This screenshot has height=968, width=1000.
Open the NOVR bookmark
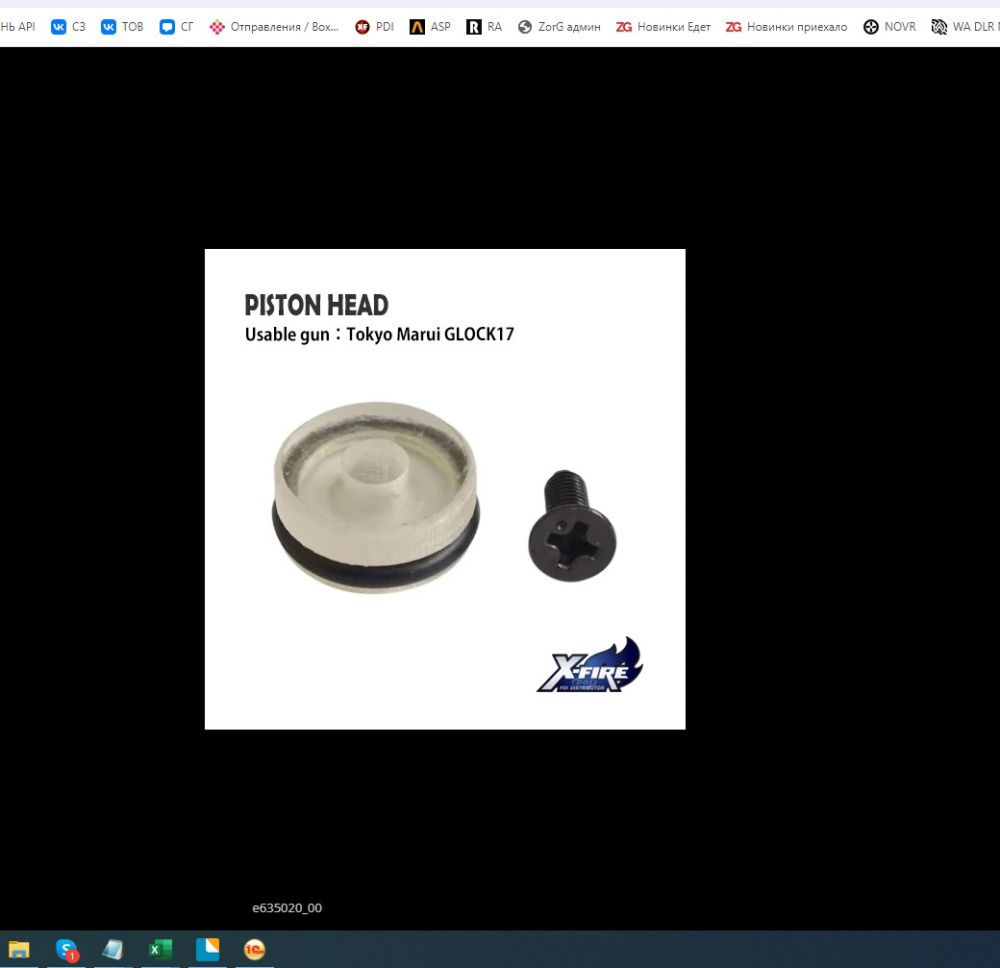click(x=890, y=27)
